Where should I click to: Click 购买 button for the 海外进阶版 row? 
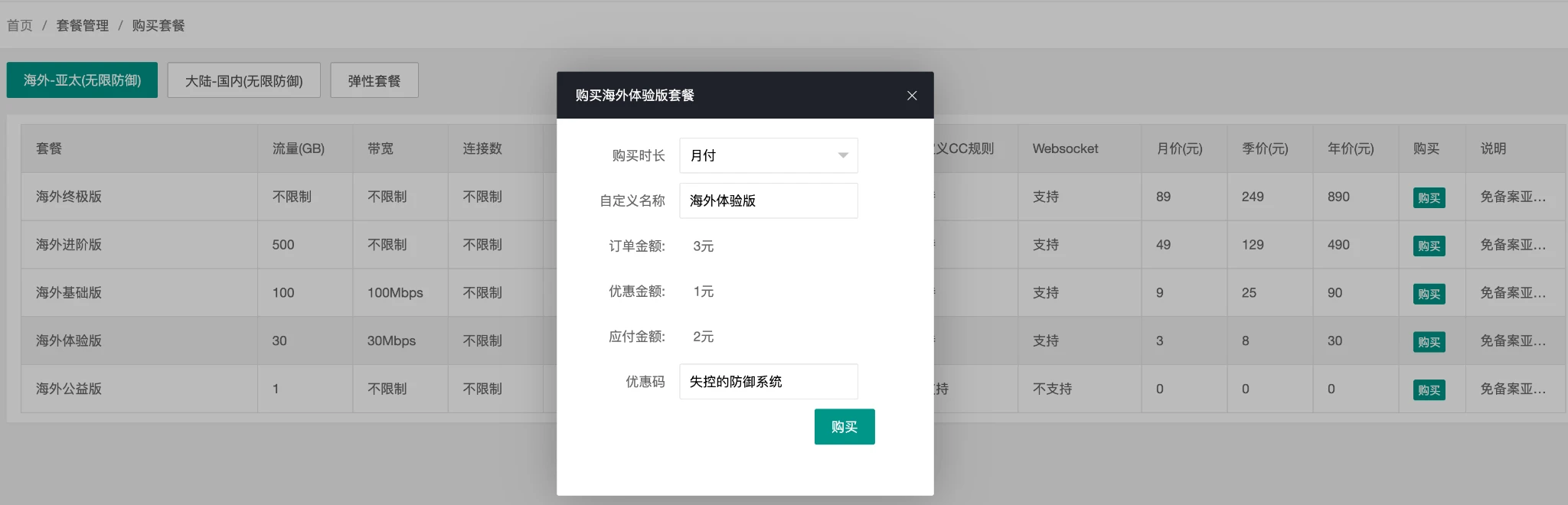[x=1428, y=246]
